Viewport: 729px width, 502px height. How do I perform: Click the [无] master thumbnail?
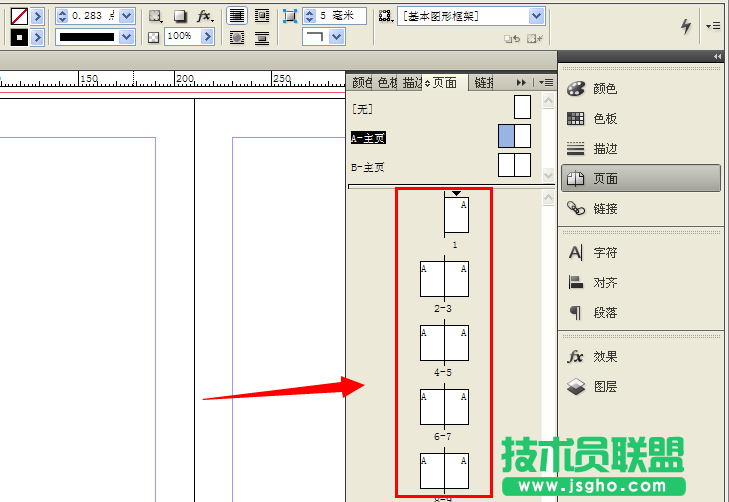(523, 107)
